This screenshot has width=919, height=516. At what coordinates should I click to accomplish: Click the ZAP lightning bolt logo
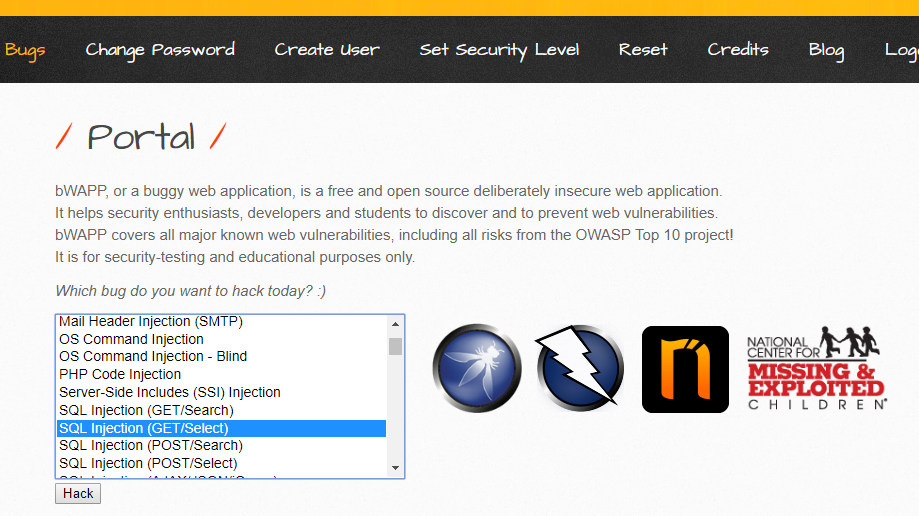[580, 366]
